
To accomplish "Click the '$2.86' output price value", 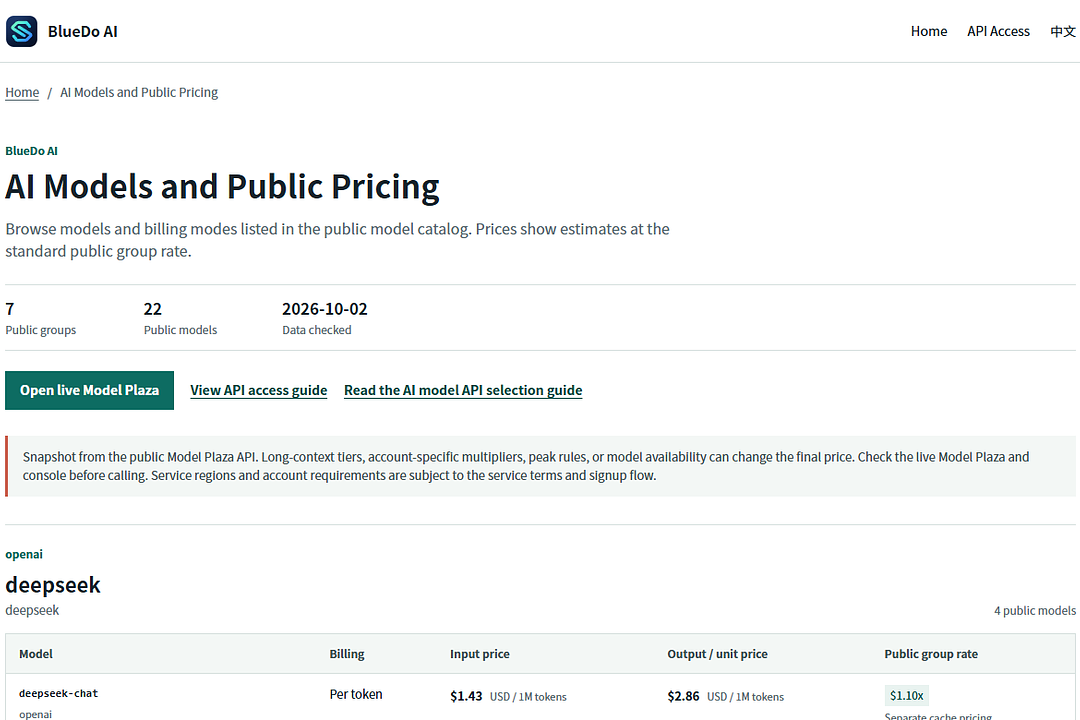I will click(683, 697).
